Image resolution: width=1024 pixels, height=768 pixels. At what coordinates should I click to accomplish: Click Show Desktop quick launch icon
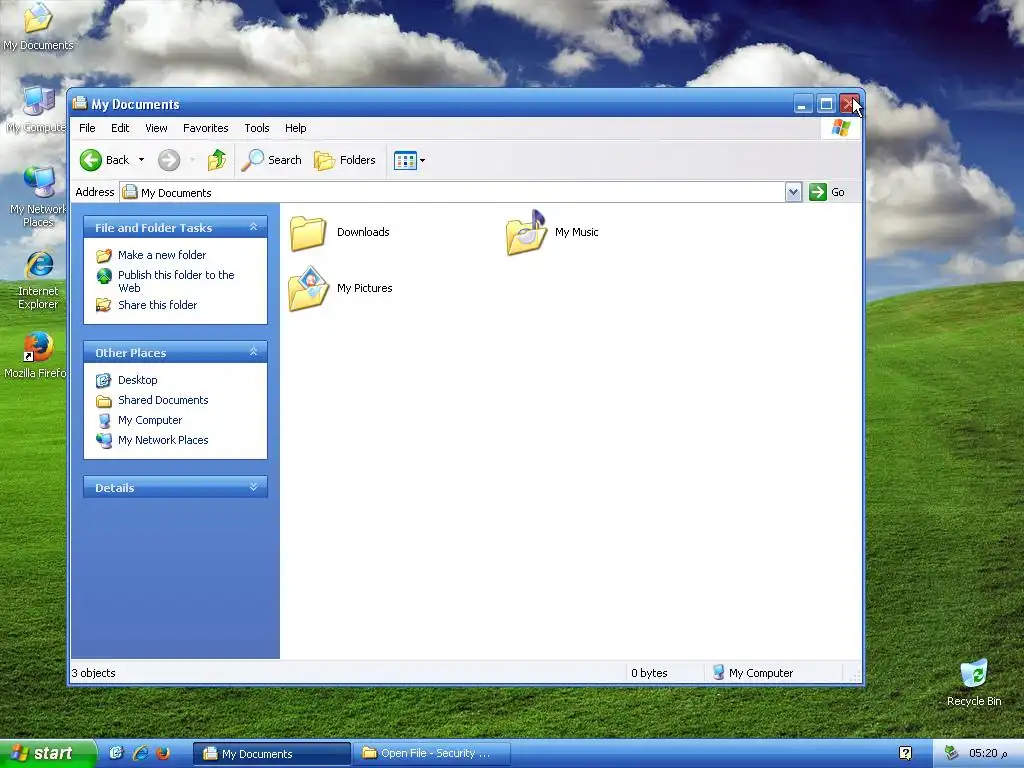tap(116, 753)
